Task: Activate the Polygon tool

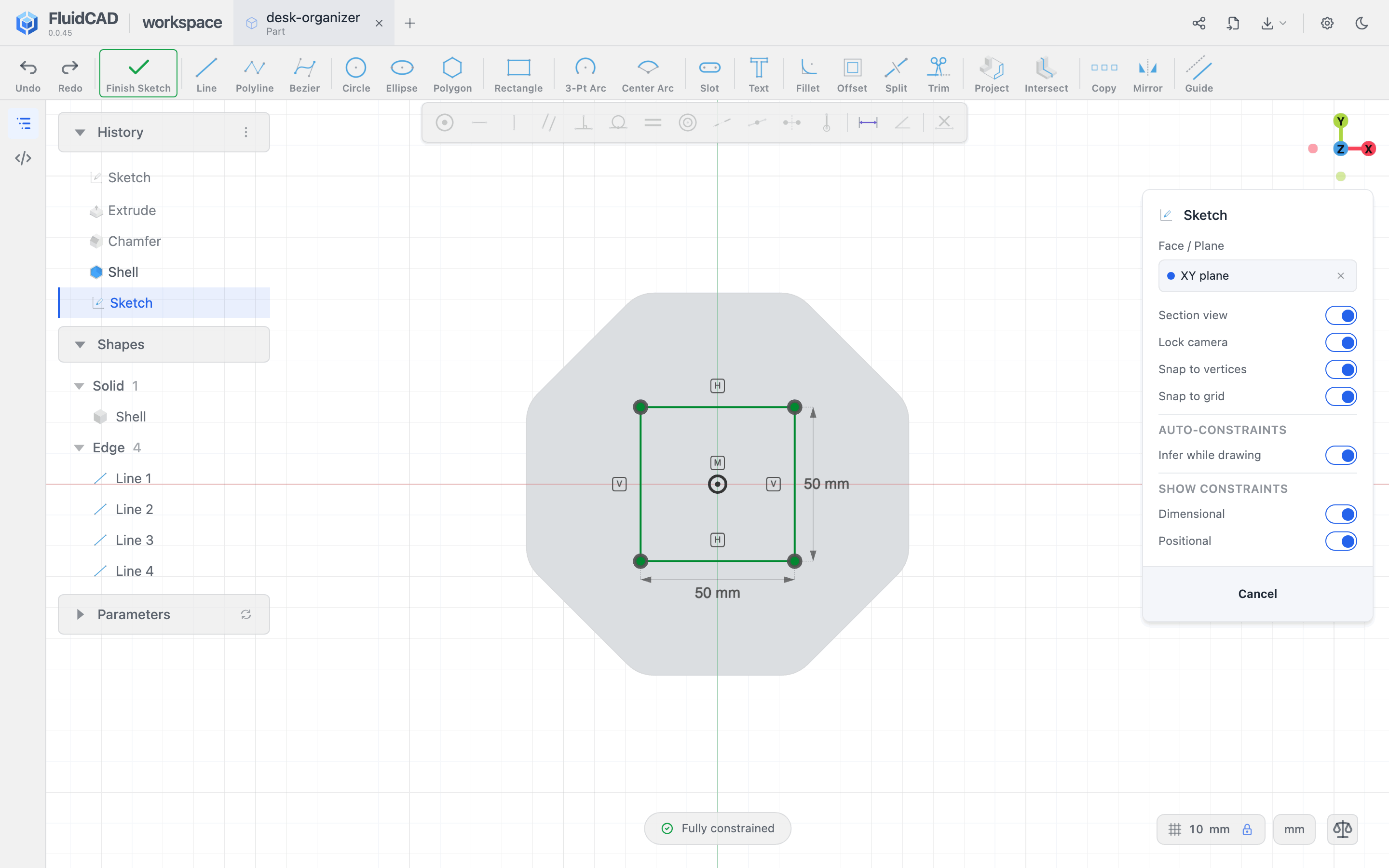Action: [452, 74]
